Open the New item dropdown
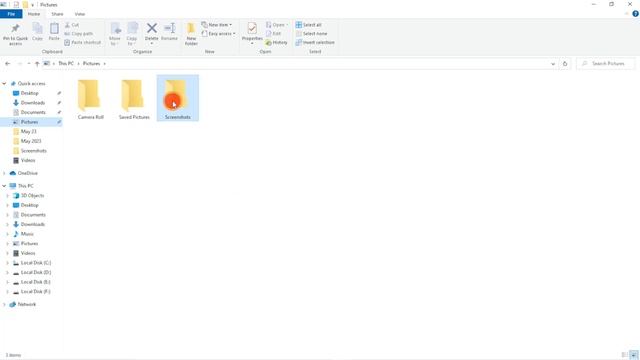Screen dimensions: 640x360 (x=217, y=25)
